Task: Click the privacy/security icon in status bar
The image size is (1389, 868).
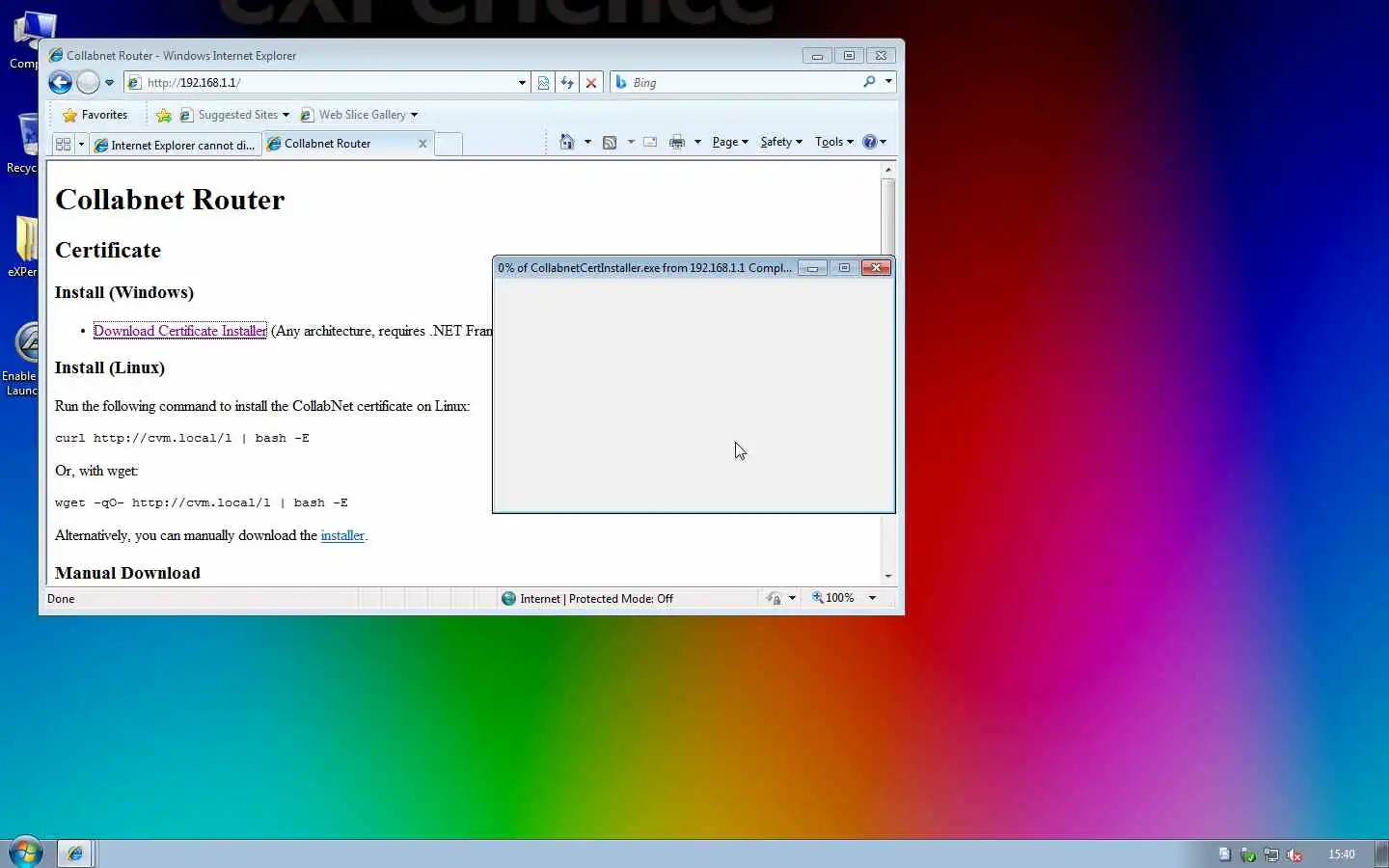Action: [774, 598]
